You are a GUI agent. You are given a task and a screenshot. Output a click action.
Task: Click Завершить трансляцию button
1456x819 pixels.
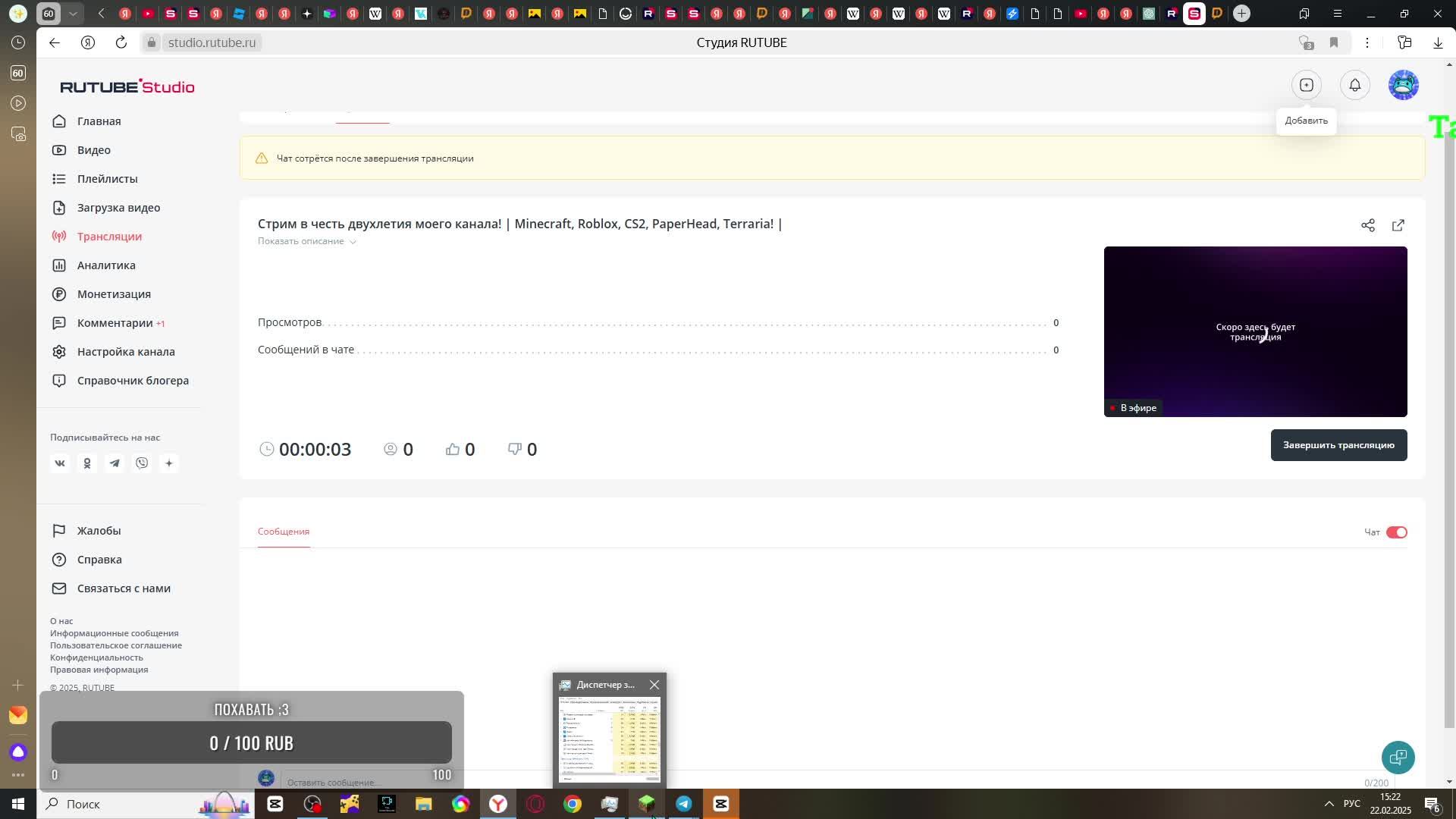tap(1338, 445)
